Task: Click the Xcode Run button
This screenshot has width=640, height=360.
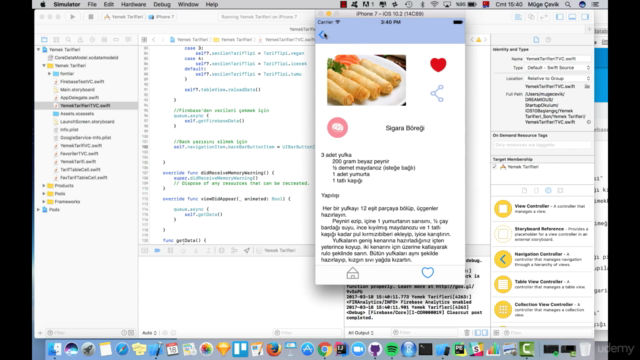Action: click(73, 17)
